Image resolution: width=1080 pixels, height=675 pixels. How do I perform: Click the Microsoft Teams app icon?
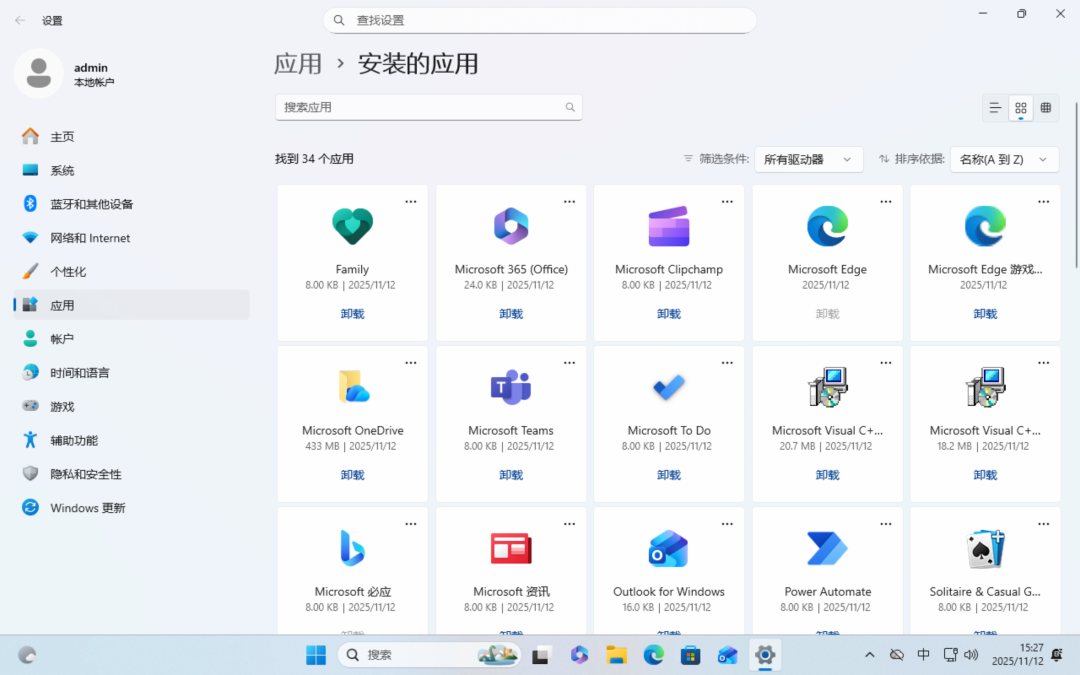[510, 387]
